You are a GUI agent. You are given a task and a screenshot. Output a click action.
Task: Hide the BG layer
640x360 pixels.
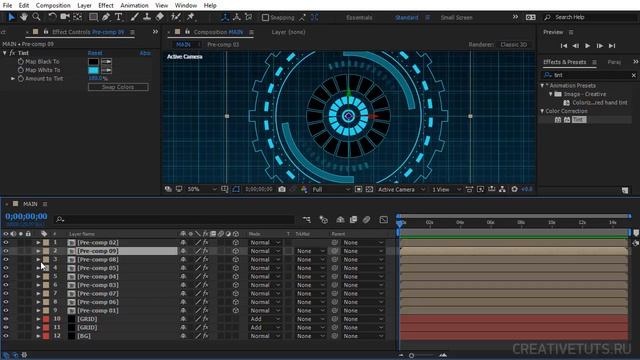(x=6, y=336)
